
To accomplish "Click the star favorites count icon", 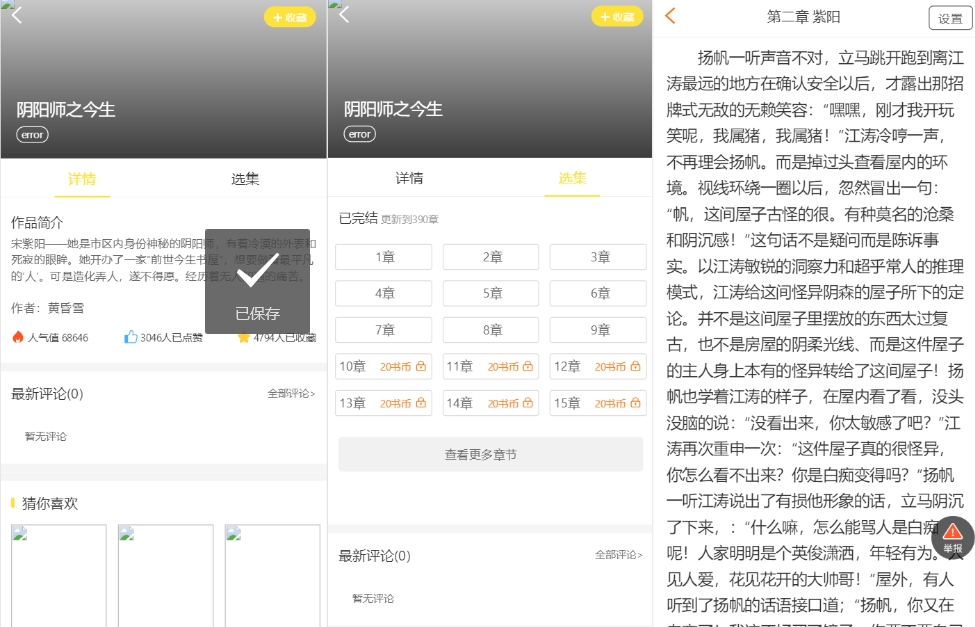I will pos(243,338).
